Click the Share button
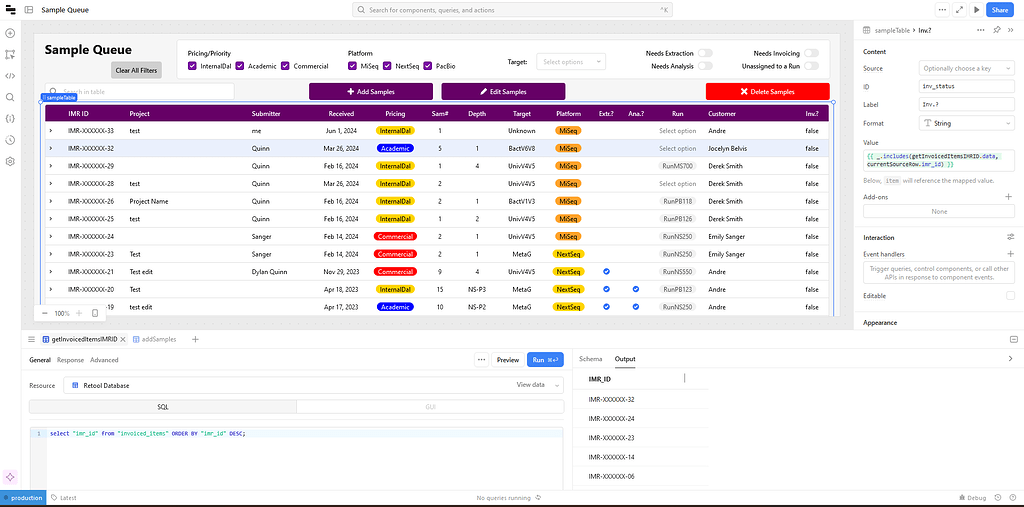Image resolution: width=1024 pixels, height=507 pixels. pos(998,10)
